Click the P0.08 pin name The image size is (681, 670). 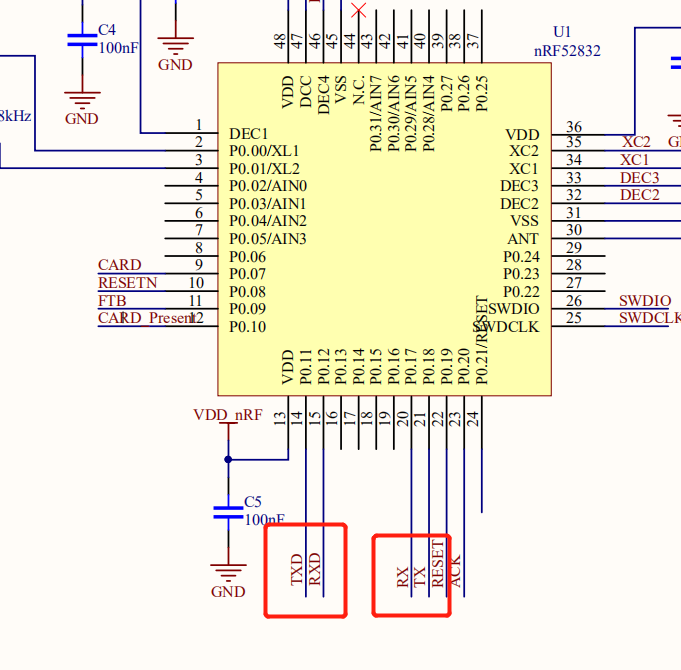click(x=248, y=292)
